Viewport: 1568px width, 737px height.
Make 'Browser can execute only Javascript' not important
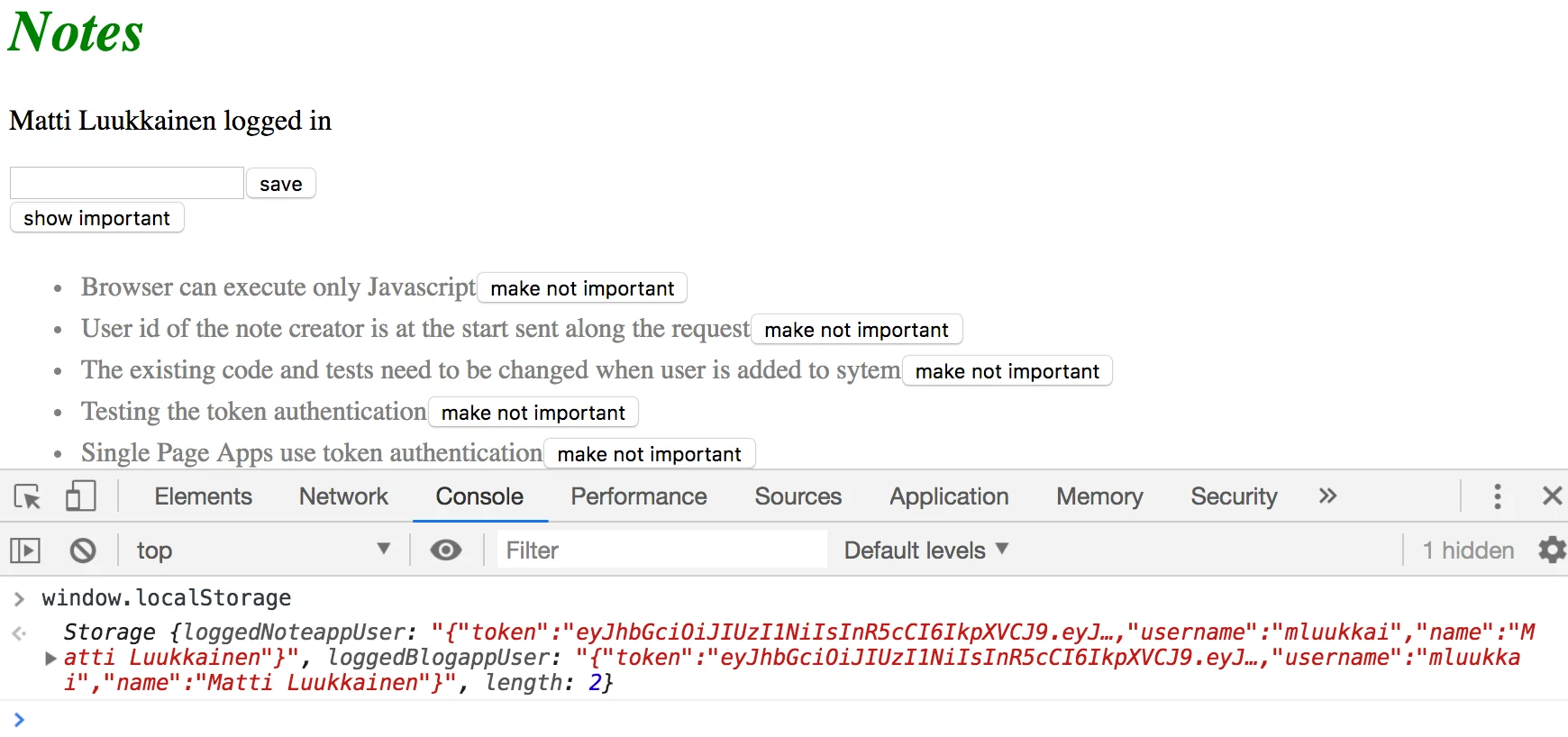582,288
